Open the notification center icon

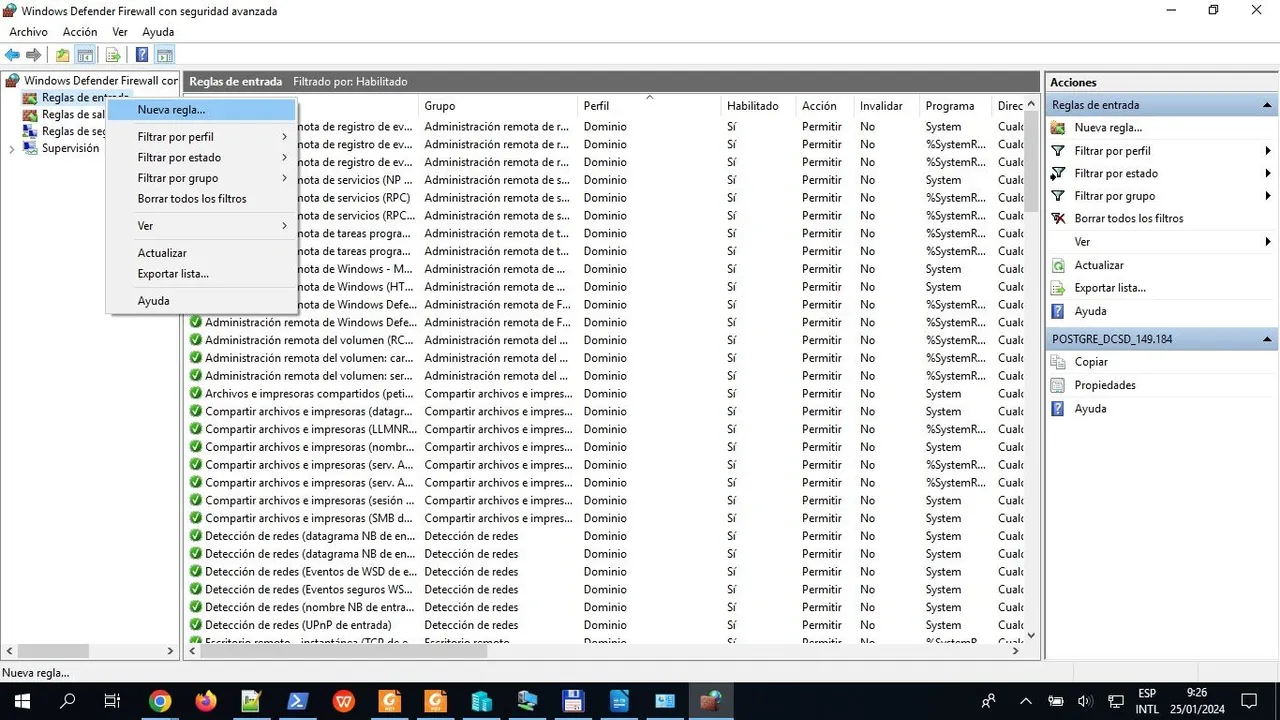click(1248, 701)
